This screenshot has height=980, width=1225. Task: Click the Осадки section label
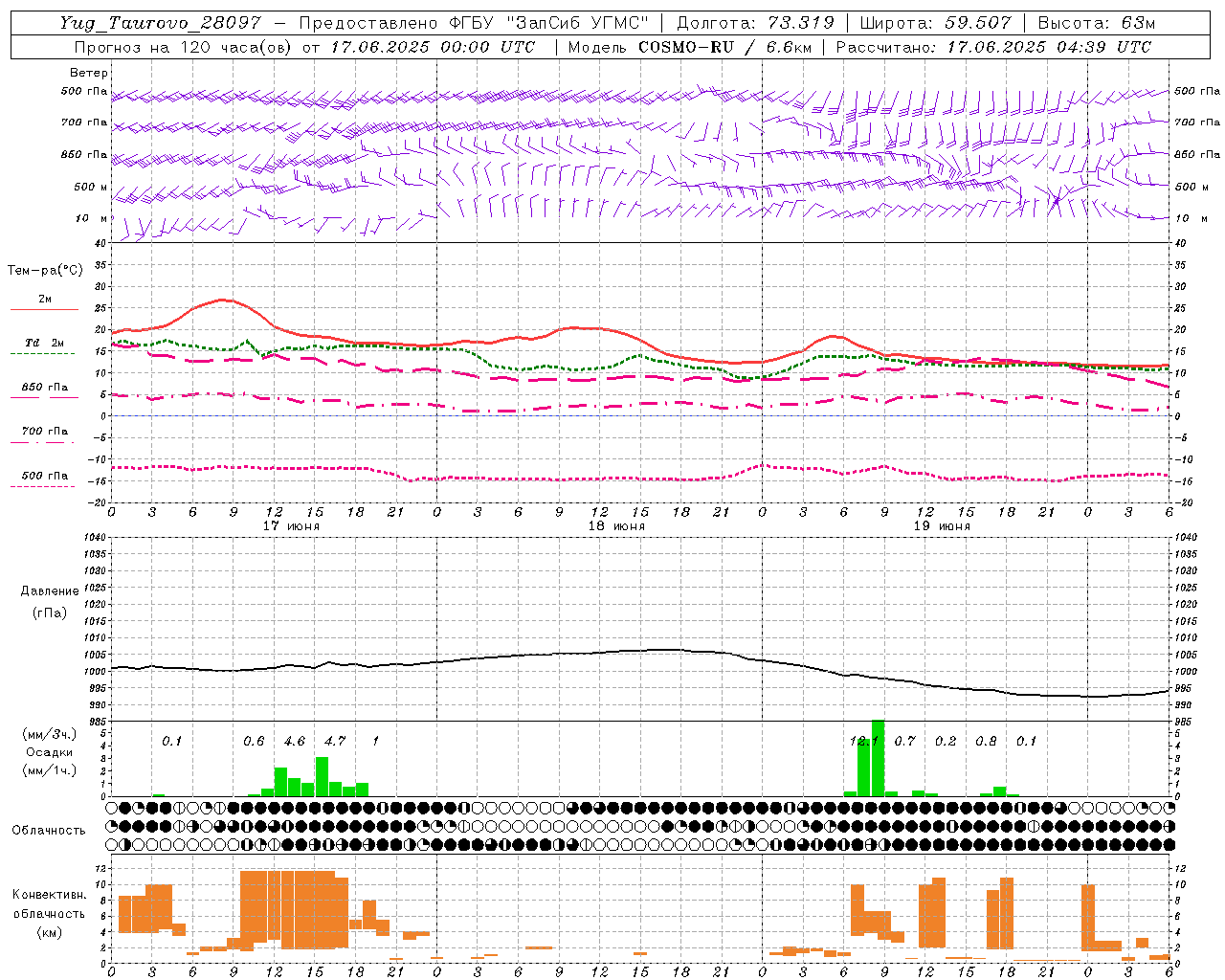click(49, 752)
